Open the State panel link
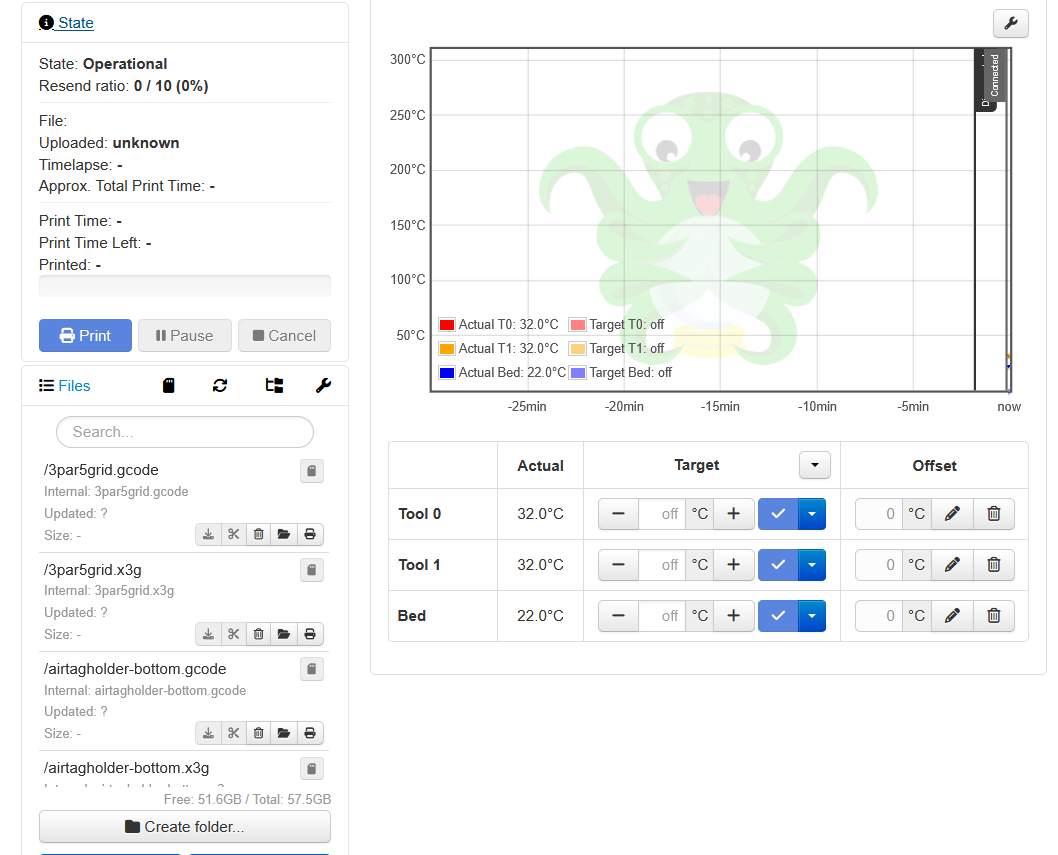1058x855 pixels. 66,23
